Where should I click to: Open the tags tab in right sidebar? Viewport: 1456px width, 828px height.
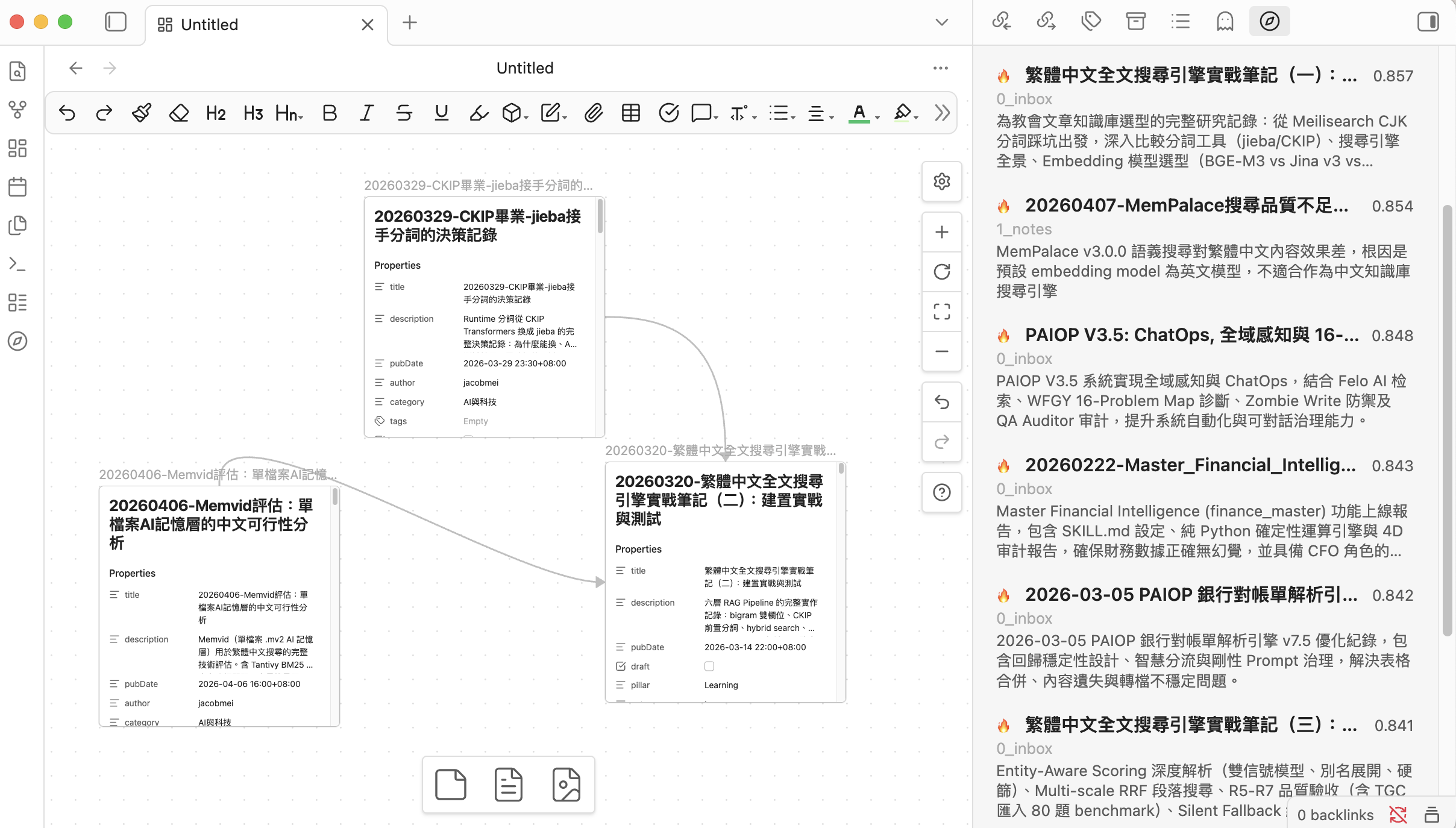pos(1091,21)
